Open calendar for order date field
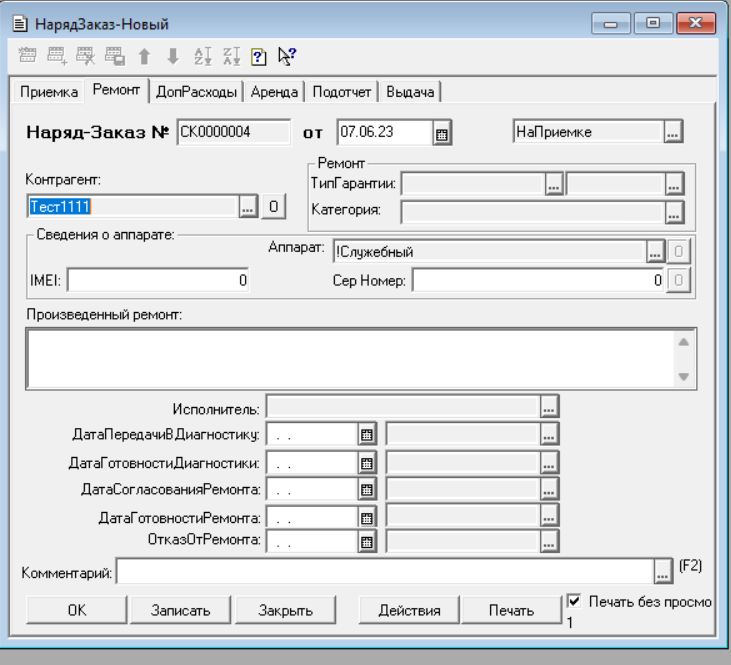 [442, 132]
